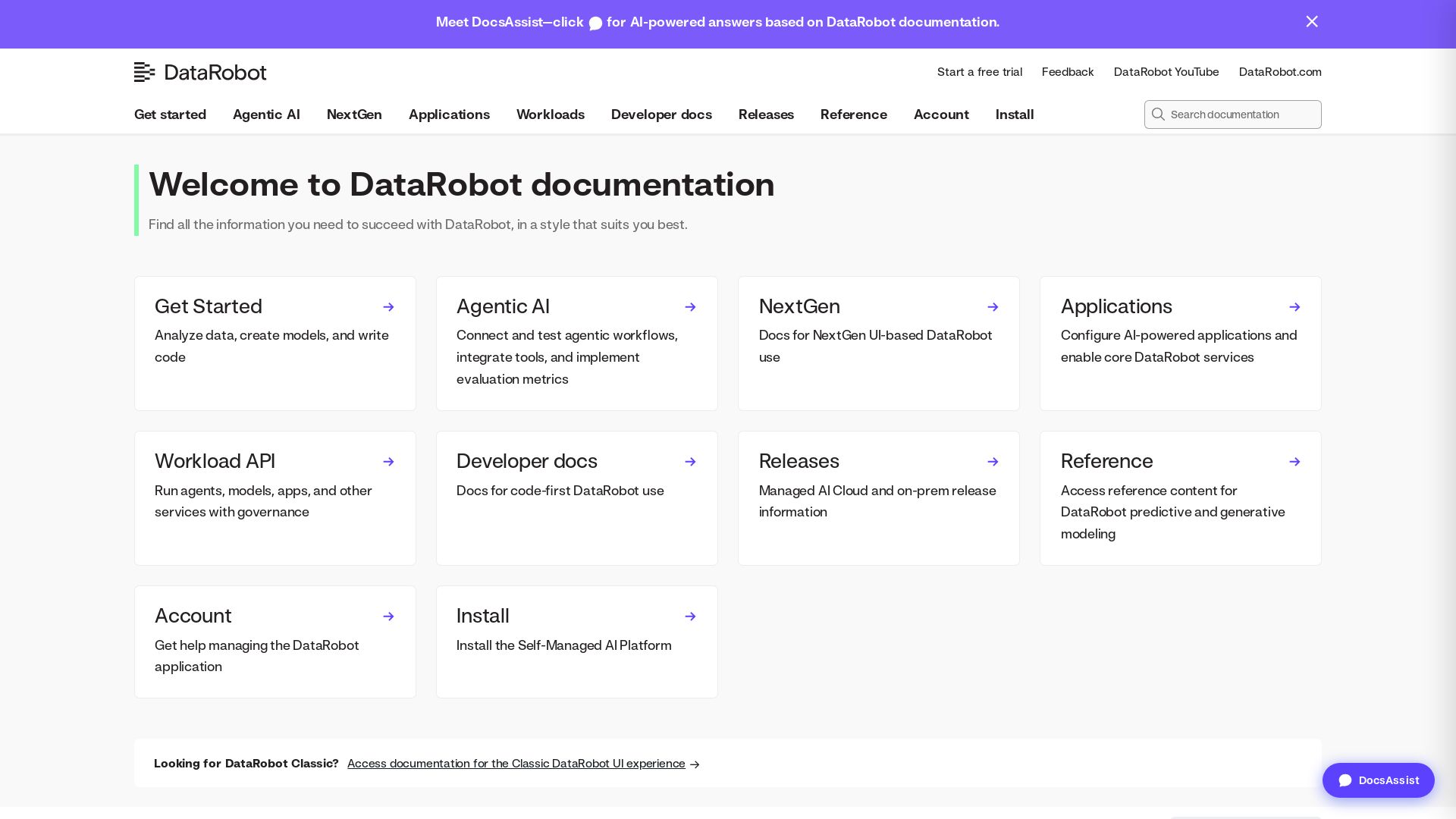1456x819 pixels.
Task: Open the Releases nav menu
Action: click(x=766, y=115)
